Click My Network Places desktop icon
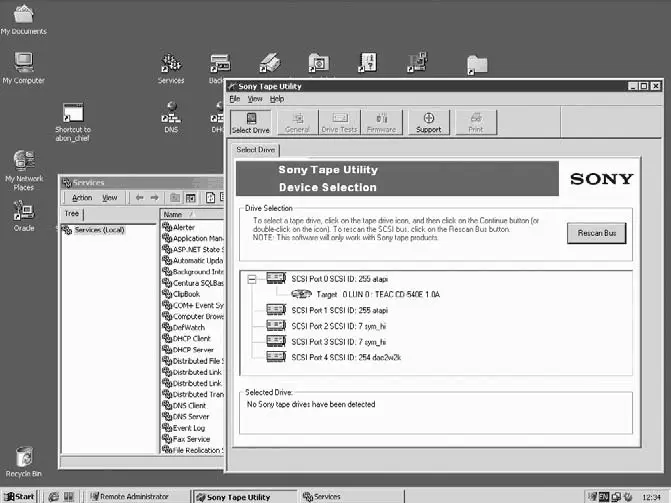Image resolution: width=671 pixels, height=503 pixels. point(24,170)
